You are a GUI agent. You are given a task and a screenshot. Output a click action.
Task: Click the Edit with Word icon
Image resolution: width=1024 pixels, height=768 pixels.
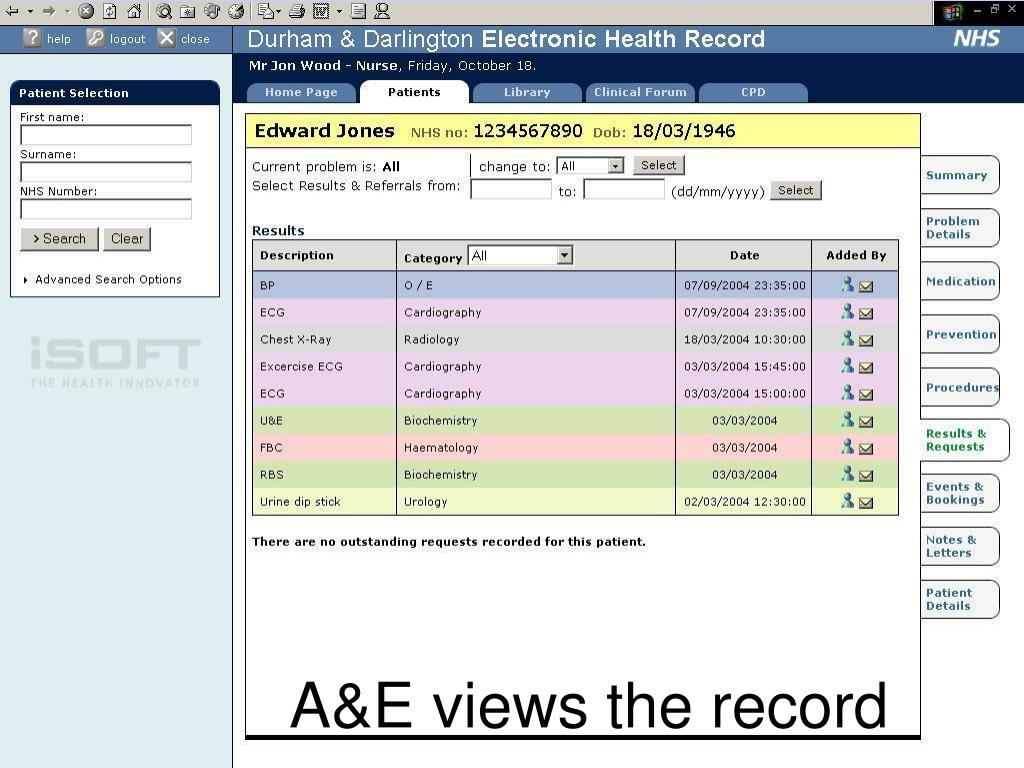[x=321, y=10]
